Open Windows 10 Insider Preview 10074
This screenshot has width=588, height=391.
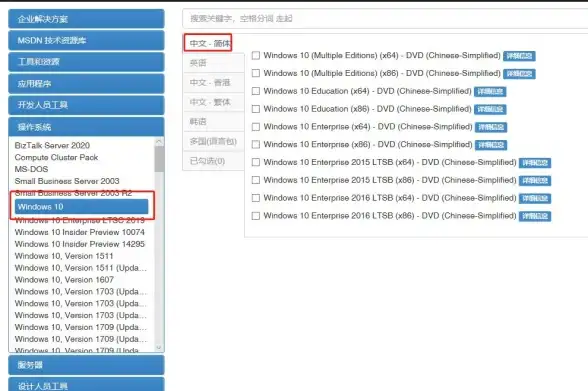point(80,232)
